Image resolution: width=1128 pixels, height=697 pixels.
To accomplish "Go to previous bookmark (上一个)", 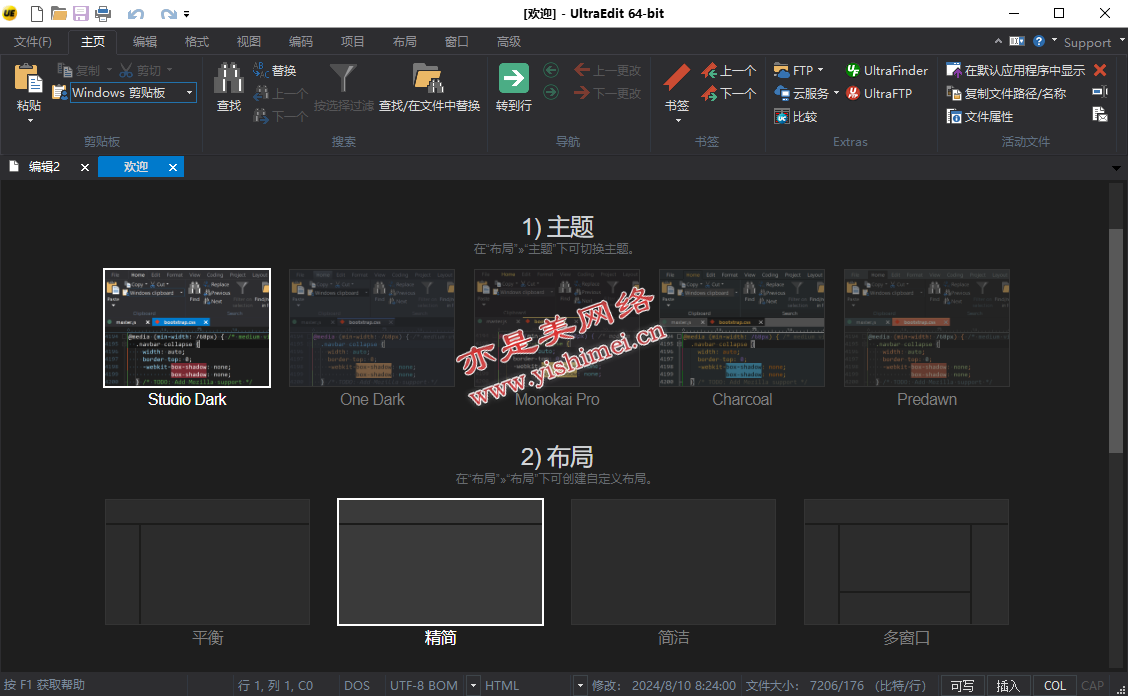I will coord(729,70).
